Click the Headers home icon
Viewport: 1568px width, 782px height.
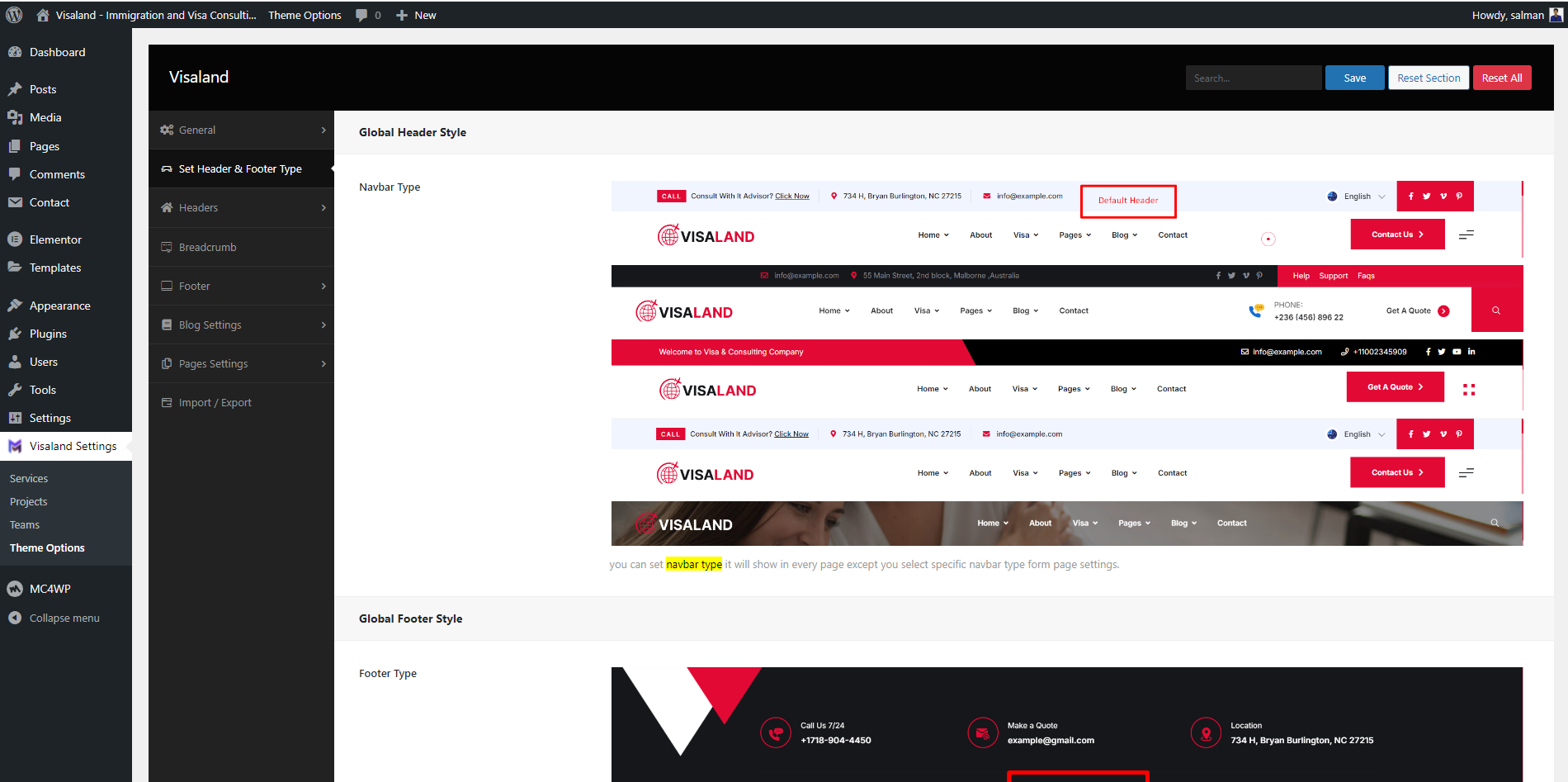(167, 207)
